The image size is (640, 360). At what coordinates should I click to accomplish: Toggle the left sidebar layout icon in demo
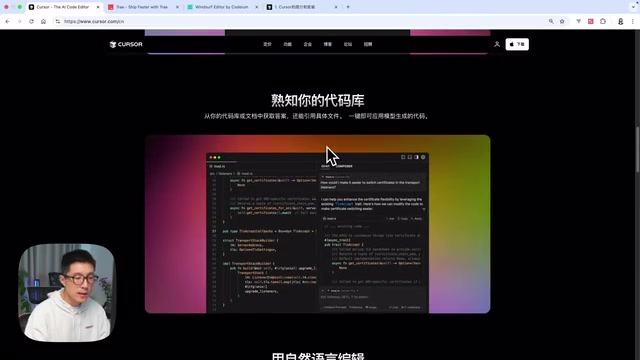click(x=403, y=157)
